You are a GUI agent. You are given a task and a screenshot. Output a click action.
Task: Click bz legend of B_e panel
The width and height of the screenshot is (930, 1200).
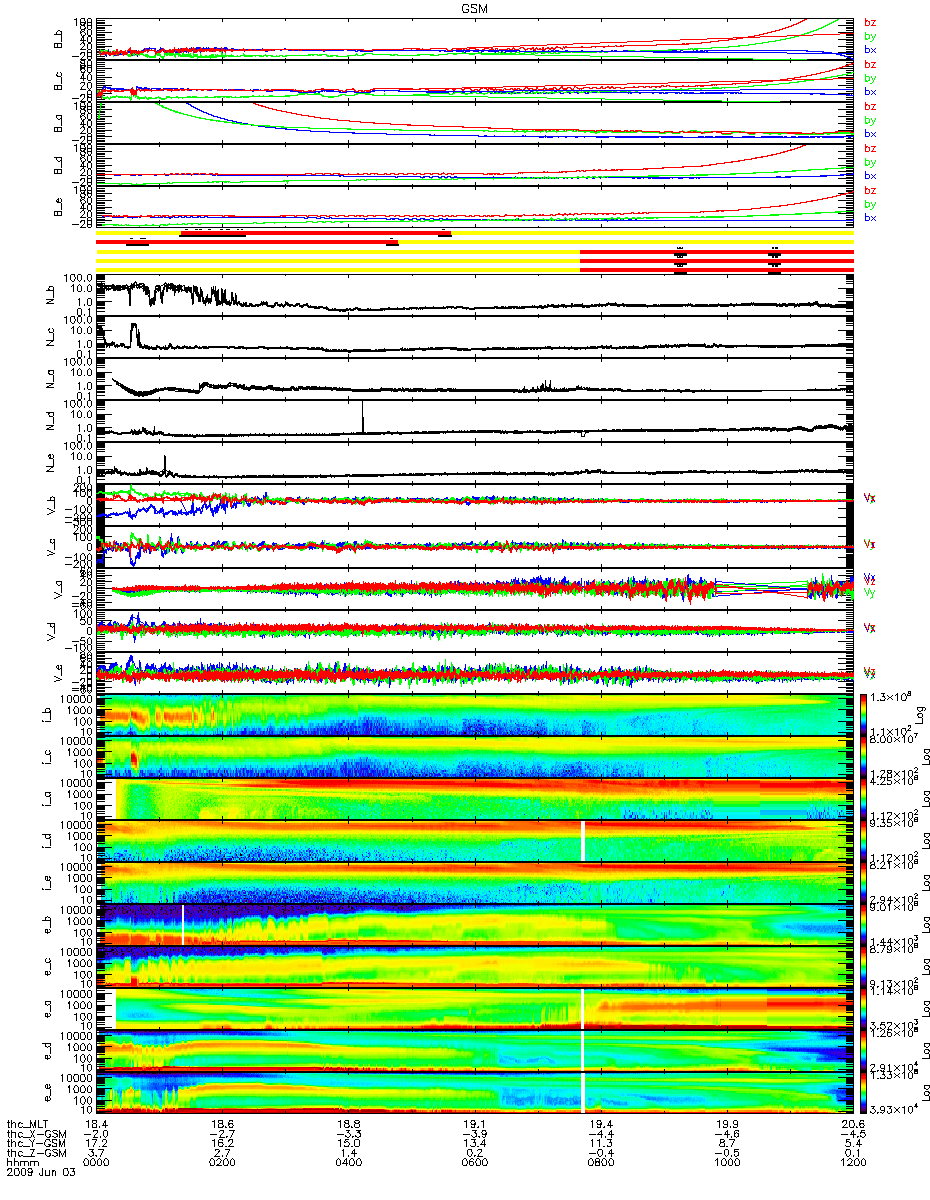pyautogui.click(x=870, y=190)
